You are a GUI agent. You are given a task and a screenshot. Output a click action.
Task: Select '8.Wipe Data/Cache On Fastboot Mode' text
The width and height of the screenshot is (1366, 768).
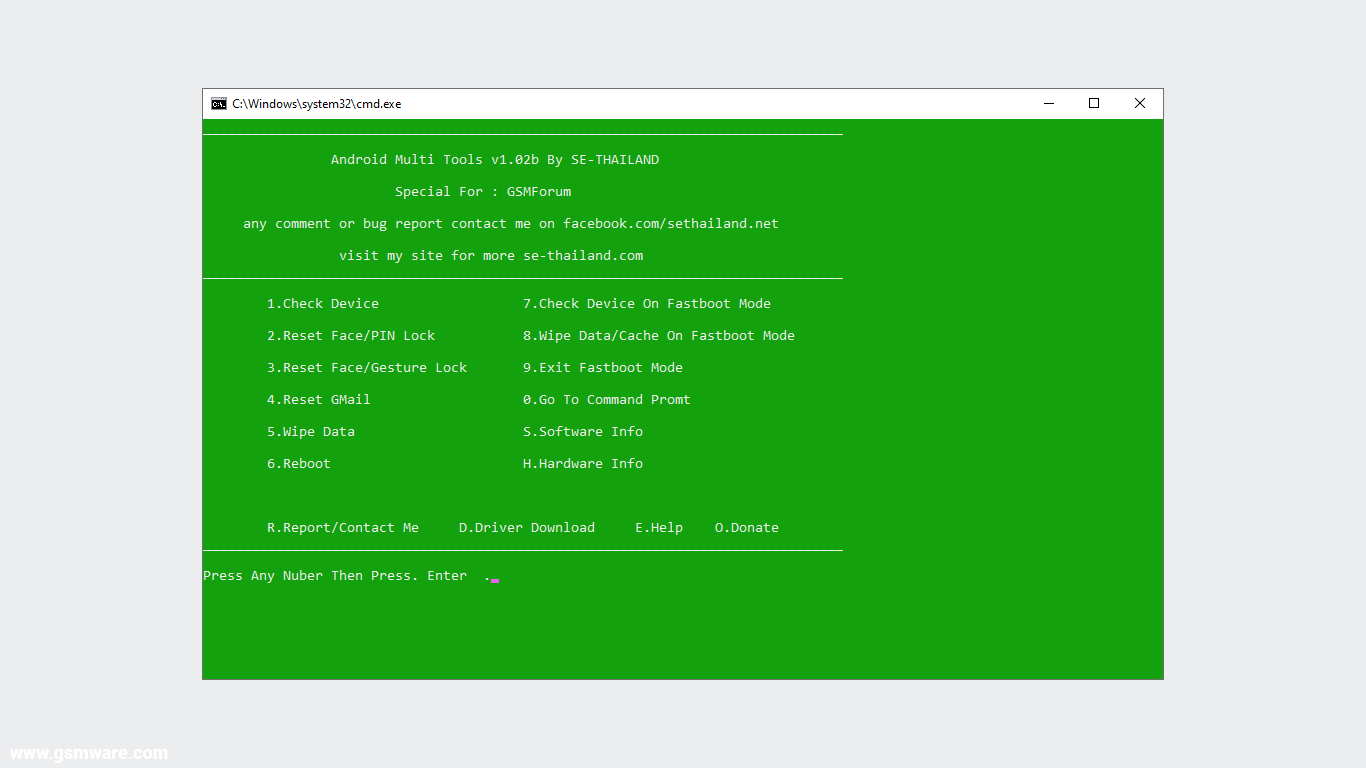point(659,336)
